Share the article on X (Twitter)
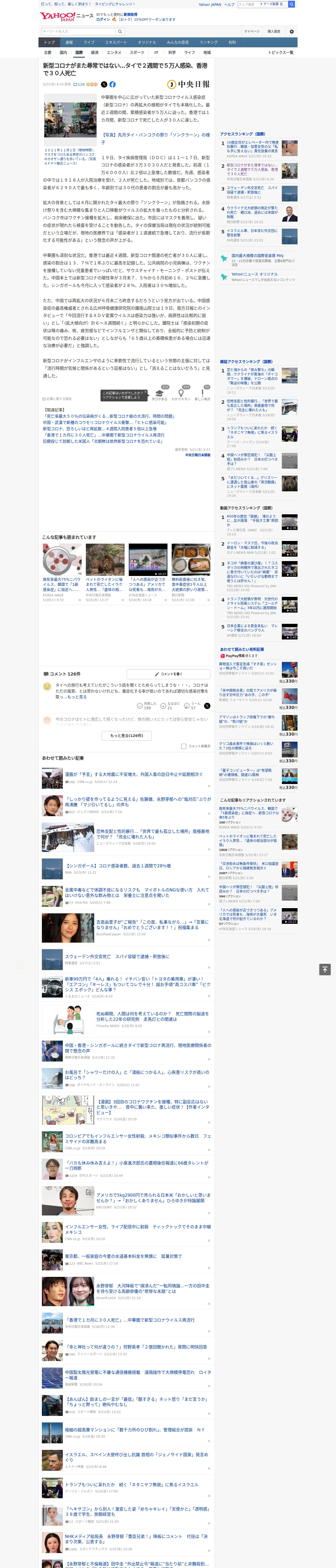The image size is (336, 1568). tap(104, 85)
